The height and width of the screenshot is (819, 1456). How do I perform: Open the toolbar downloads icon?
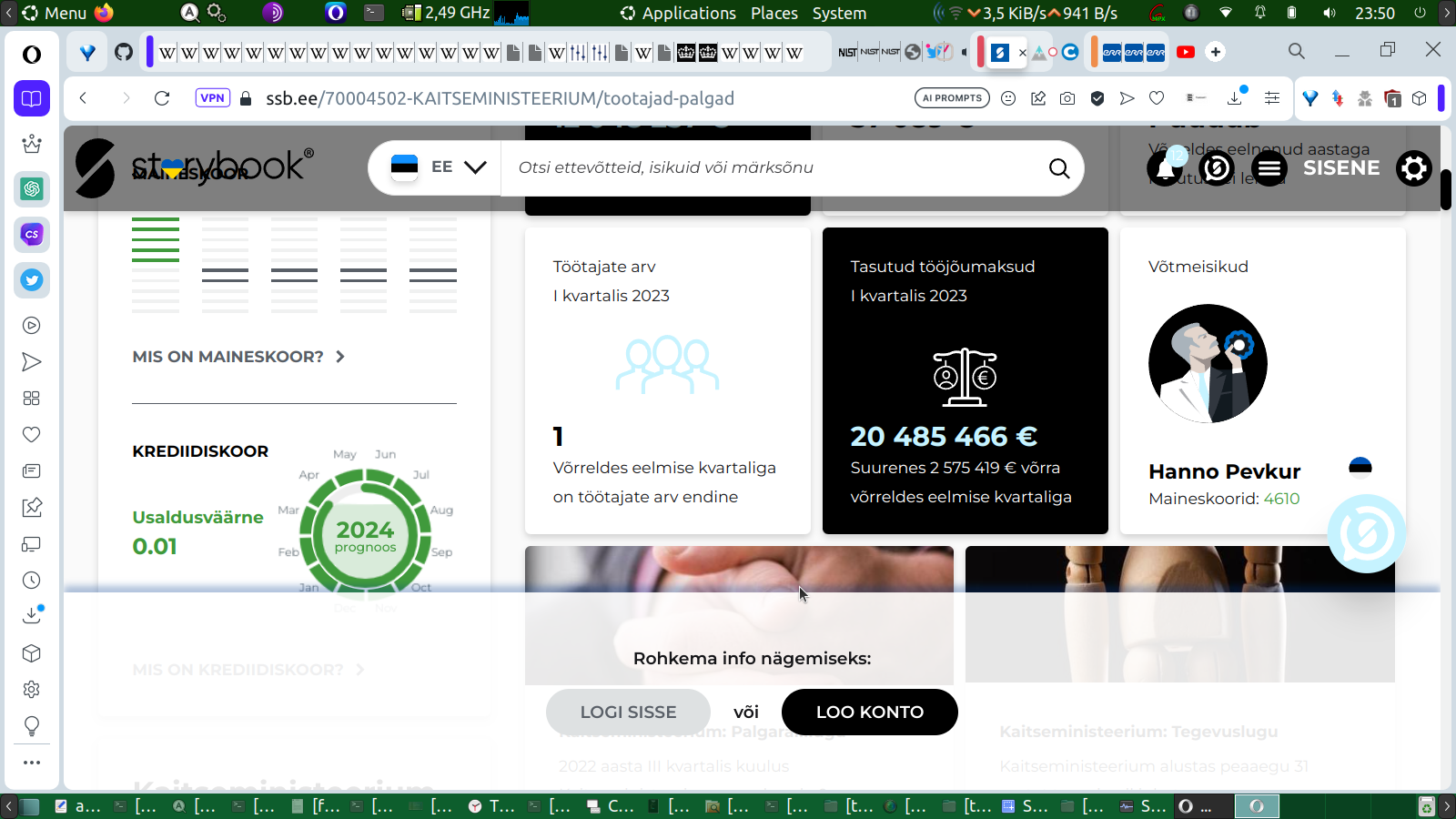(1236, 96)
